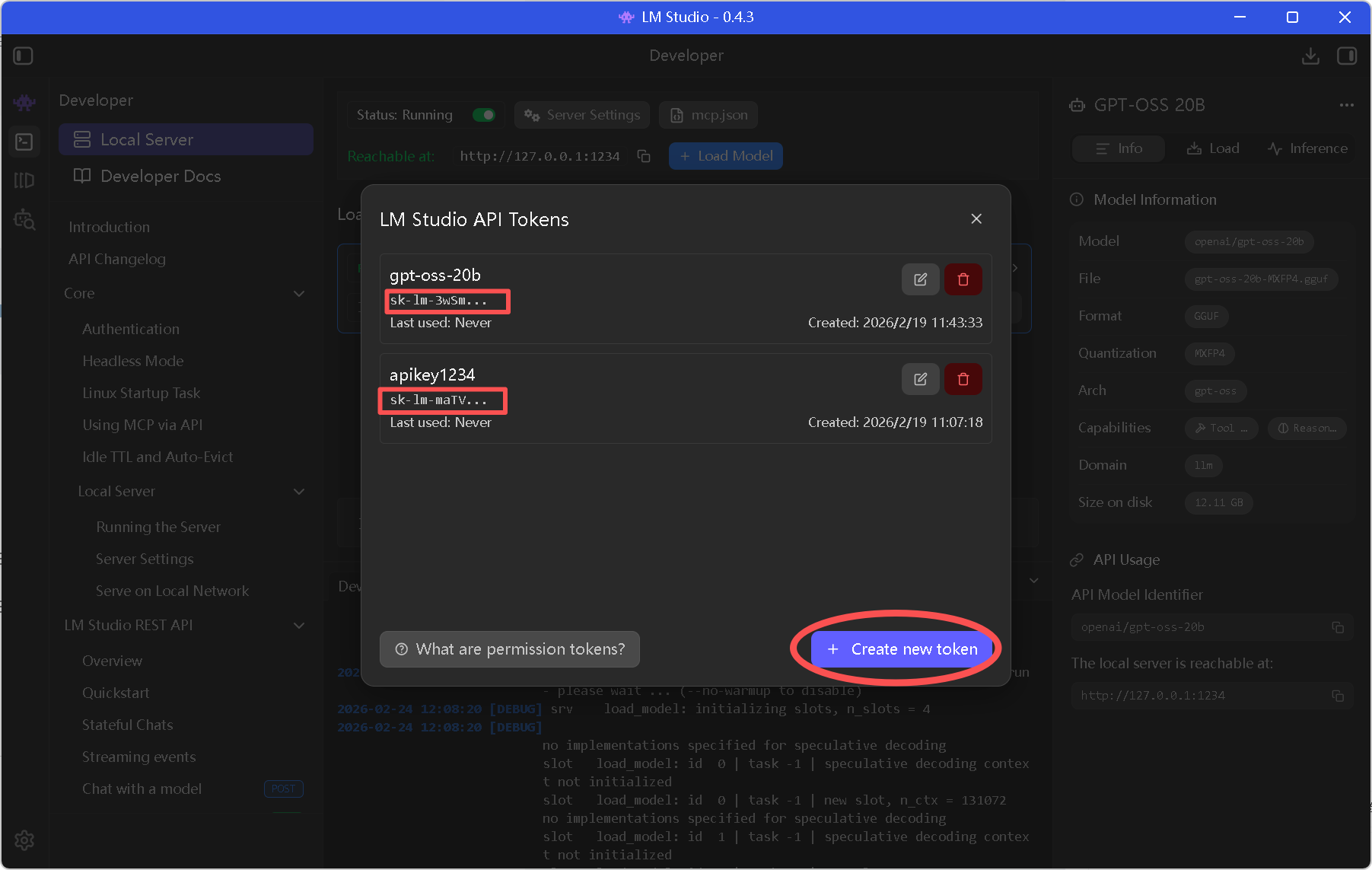Open Authentication docs page
The image size is (1372, 870).
coord(131,329)
